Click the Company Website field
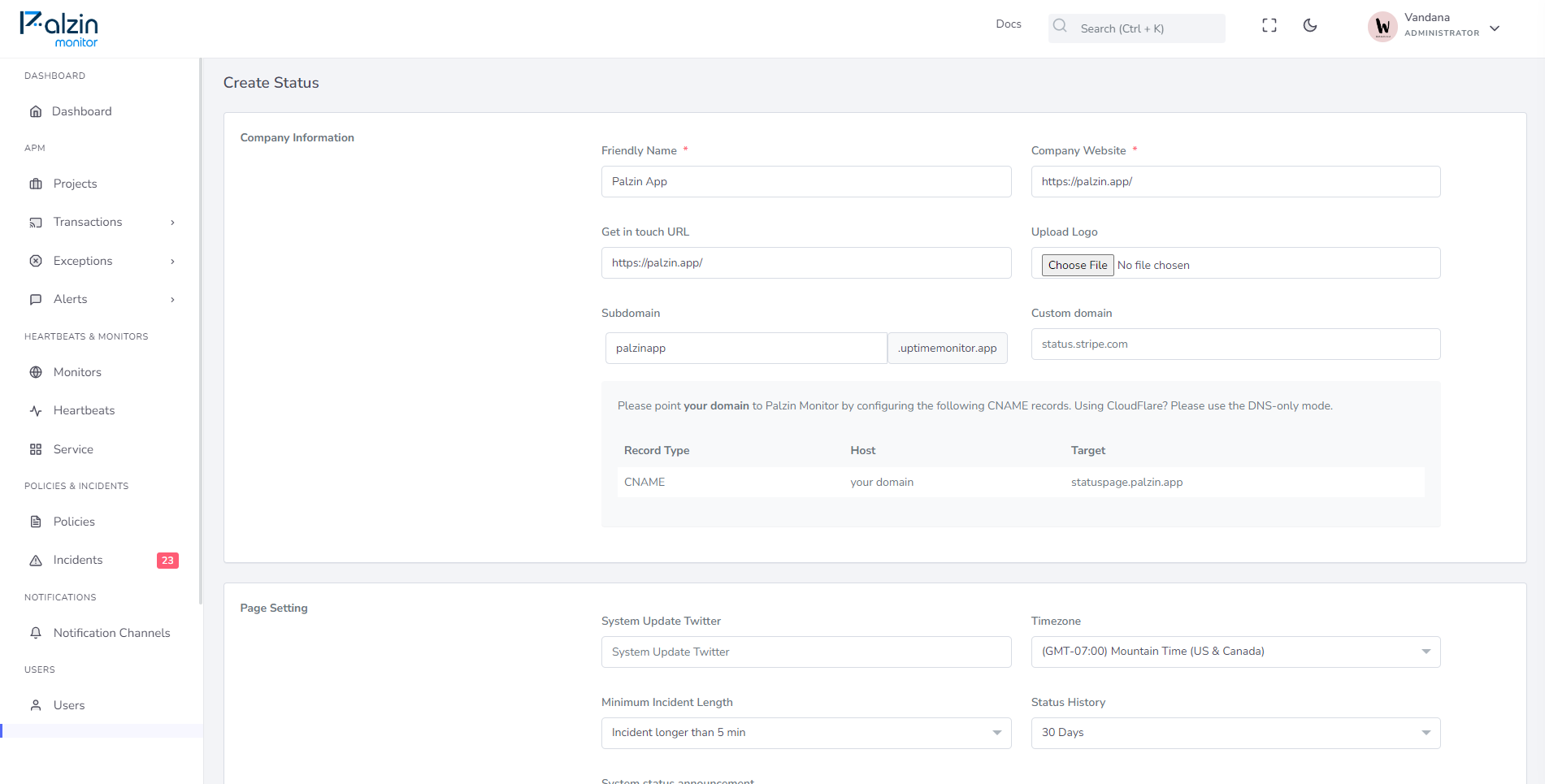Screen dimensions: 1545x784 click(1235, 181)
